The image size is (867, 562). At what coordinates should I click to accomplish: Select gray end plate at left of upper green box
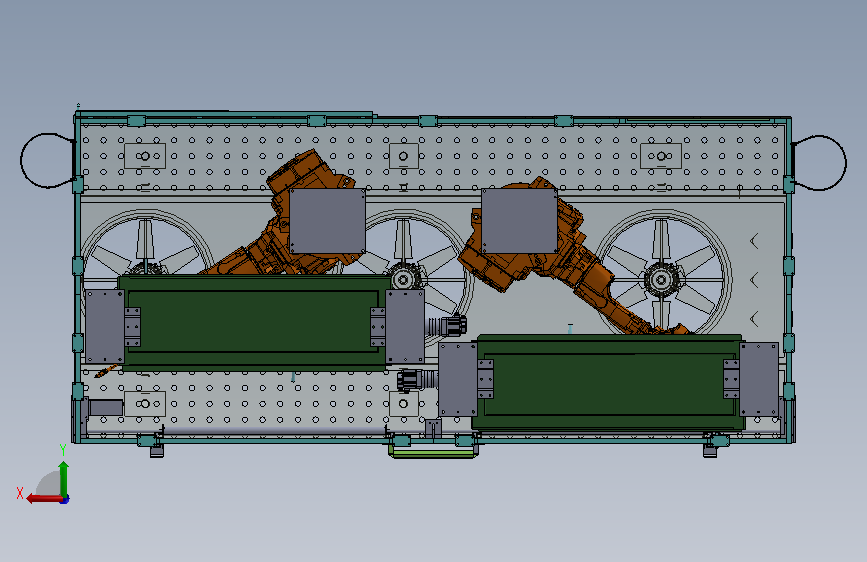coord(105,326)
